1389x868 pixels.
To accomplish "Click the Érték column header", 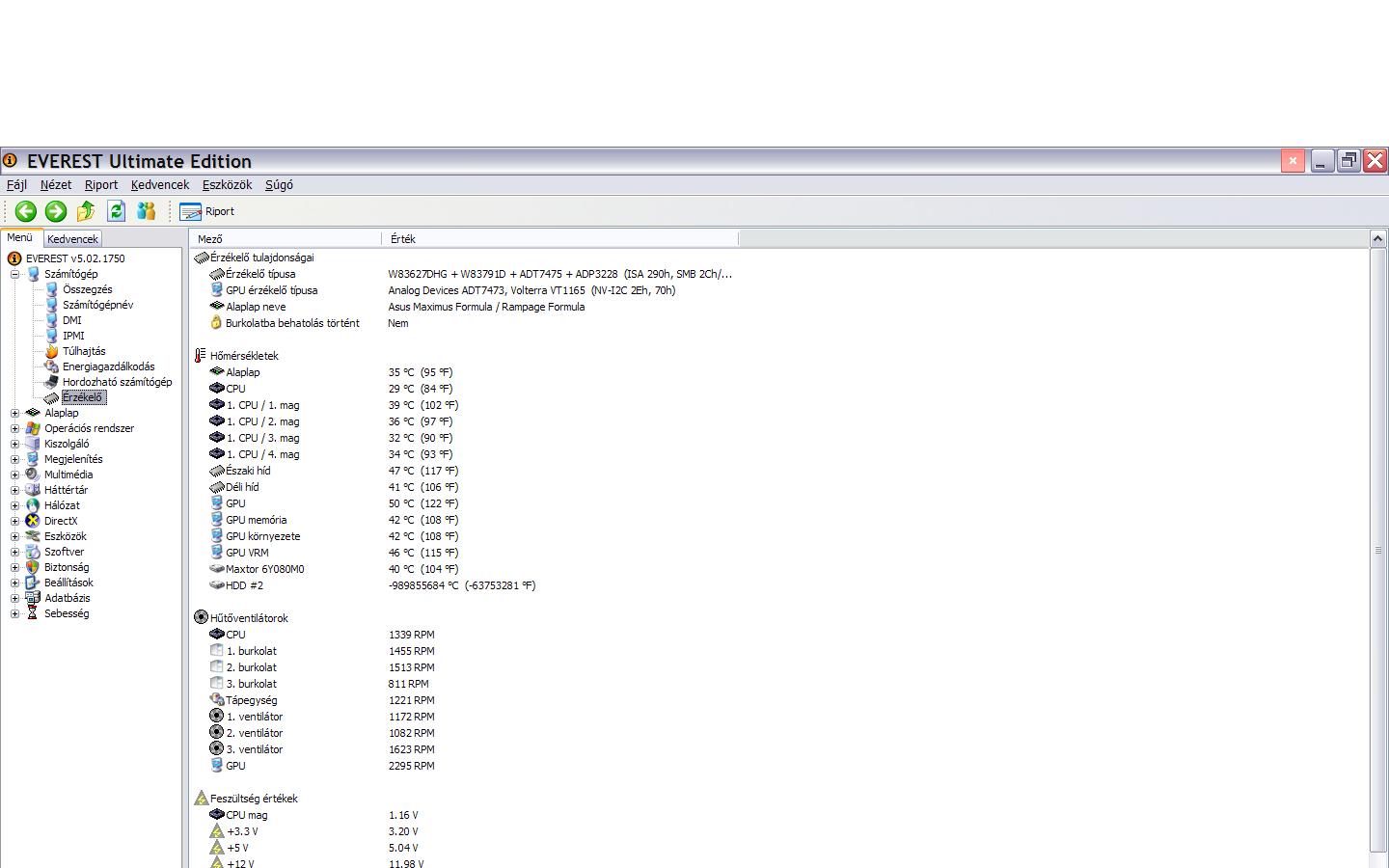I will pyautogui.click(x=559, y=238).
